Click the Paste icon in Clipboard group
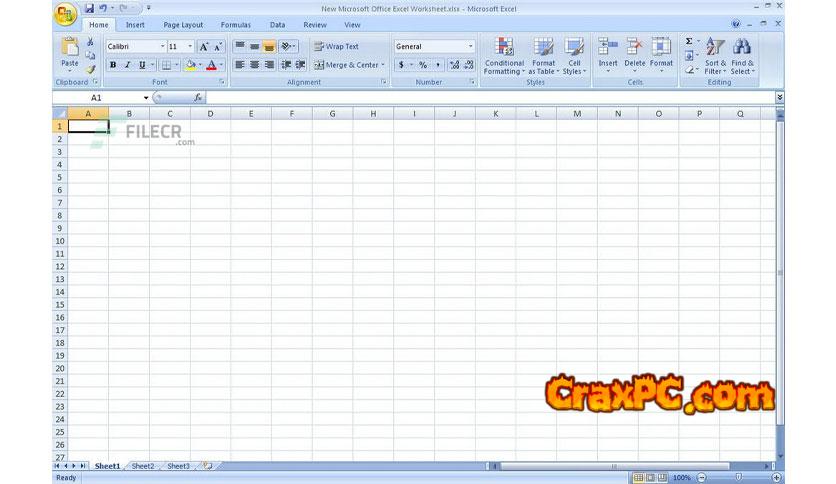 [69, 48]
